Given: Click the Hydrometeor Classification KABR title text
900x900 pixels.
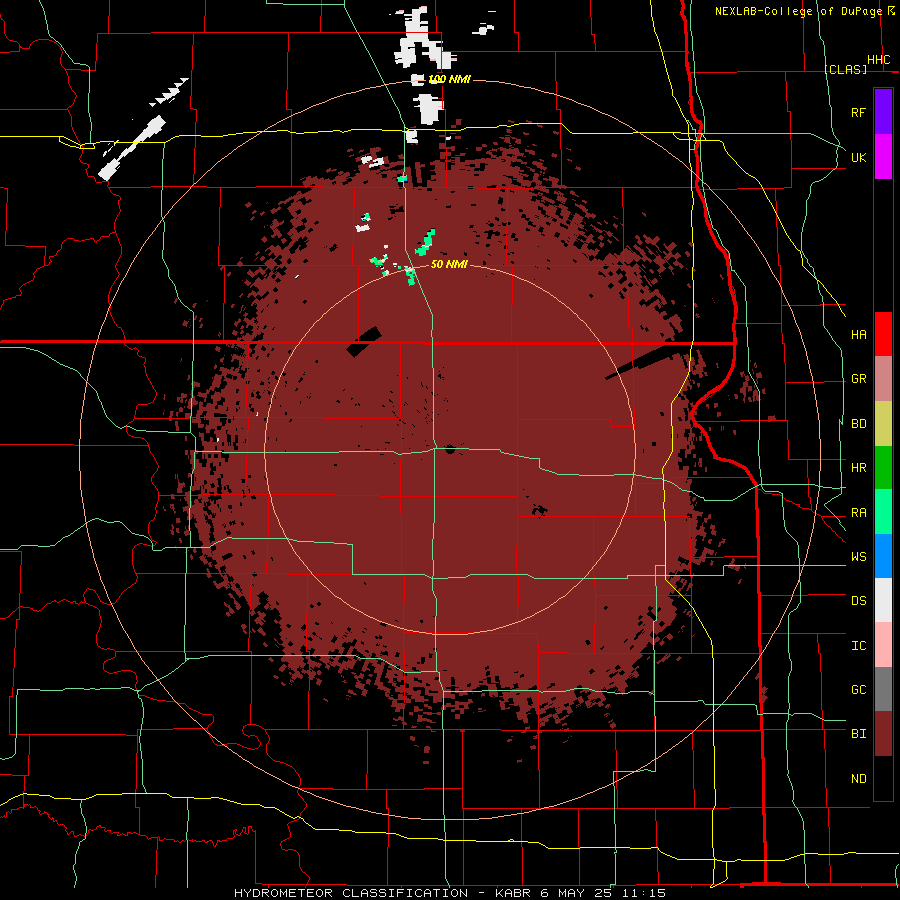Looking at the screenshot, I should [449, 893].
